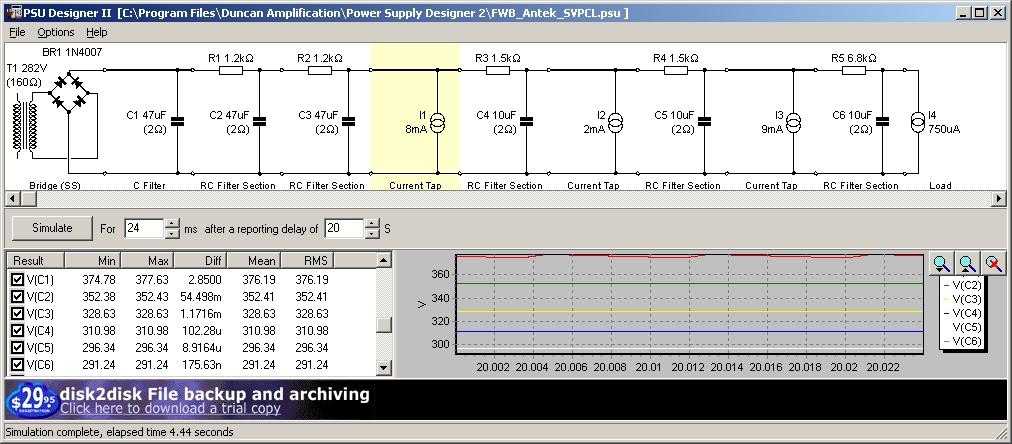Click the schematic scroll-right arrow
Viewport: 1012px width, 444px height.
click(x=999, y=198)
